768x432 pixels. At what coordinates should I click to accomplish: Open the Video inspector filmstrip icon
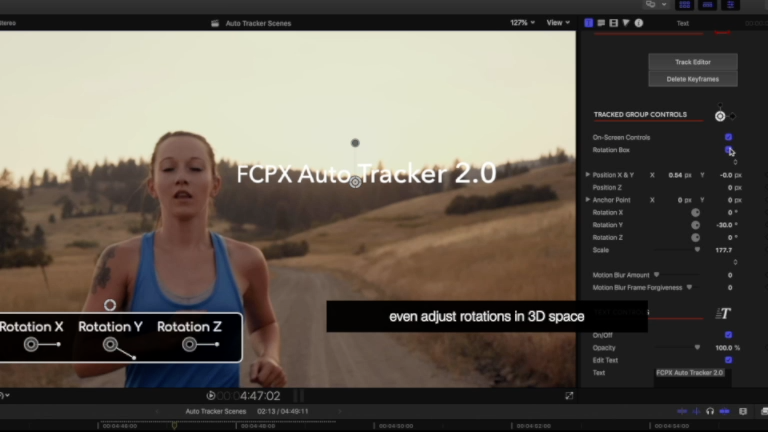(613, 23)
